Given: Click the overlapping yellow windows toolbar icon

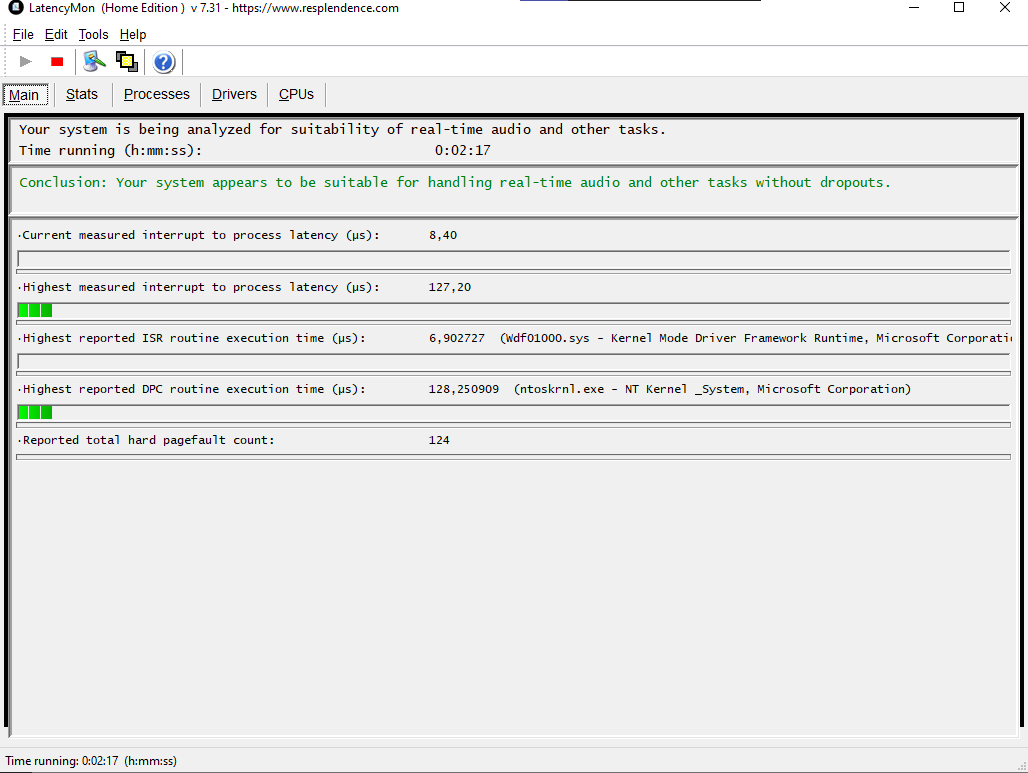Looking at the screenshot, I should 126,62.
